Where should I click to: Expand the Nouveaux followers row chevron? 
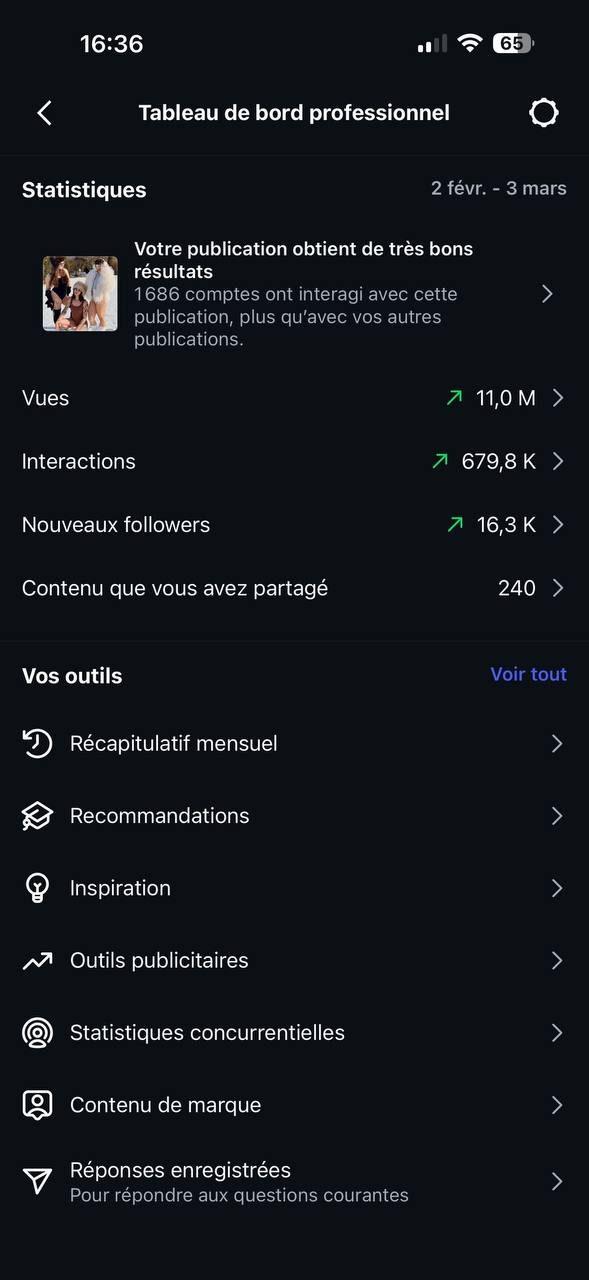tap(559, 524)
